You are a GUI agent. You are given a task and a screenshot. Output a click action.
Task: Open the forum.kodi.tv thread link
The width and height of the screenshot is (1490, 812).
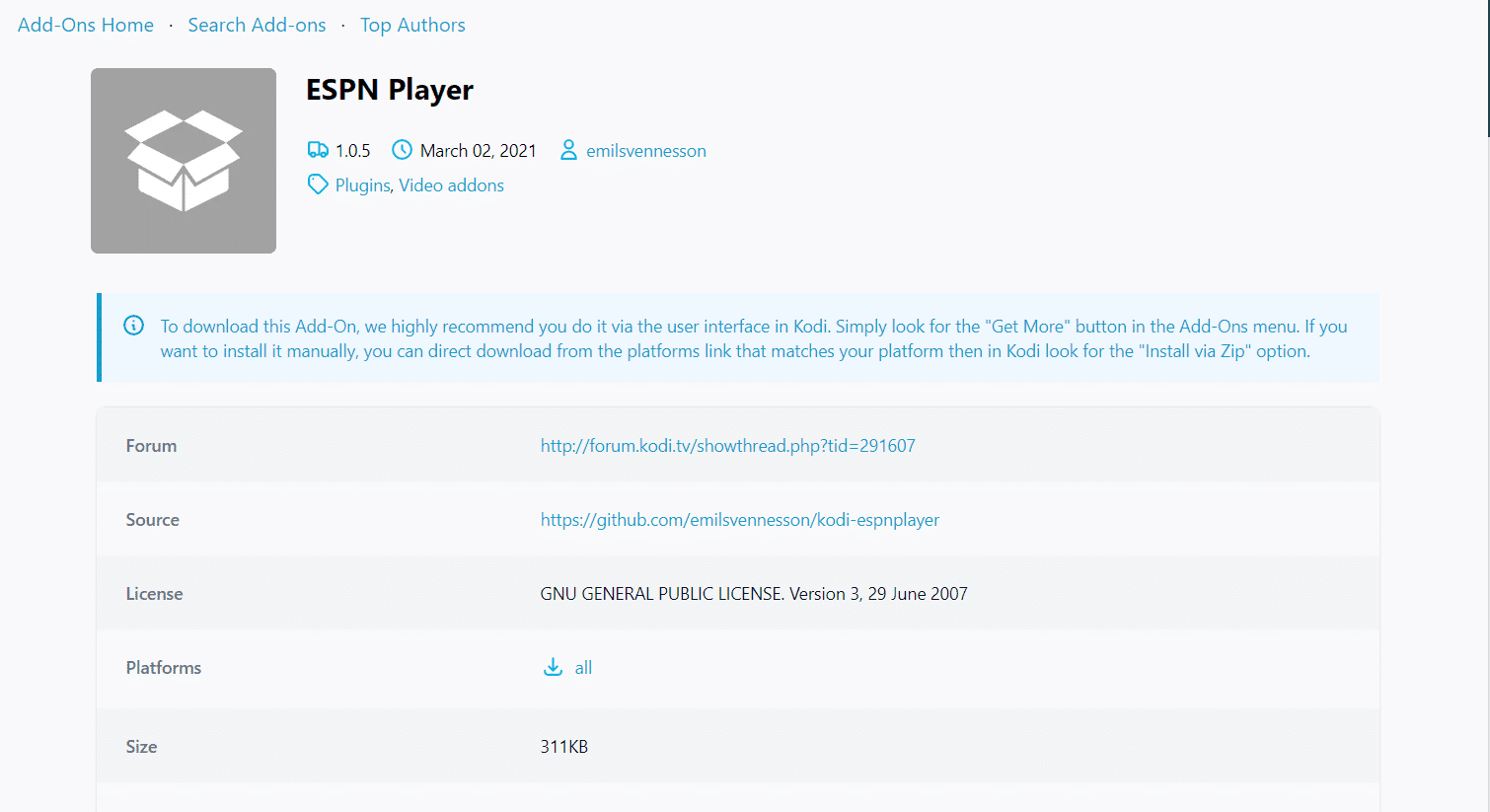click(x=727, y=446)
